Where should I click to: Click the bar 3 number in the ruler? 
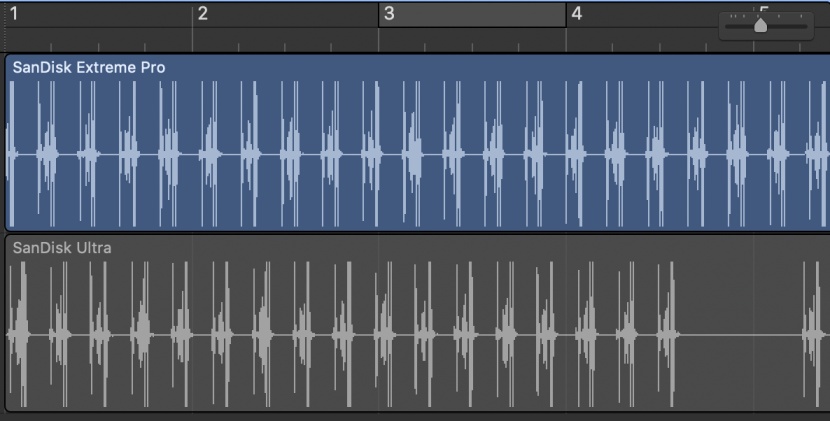(389, 14)
